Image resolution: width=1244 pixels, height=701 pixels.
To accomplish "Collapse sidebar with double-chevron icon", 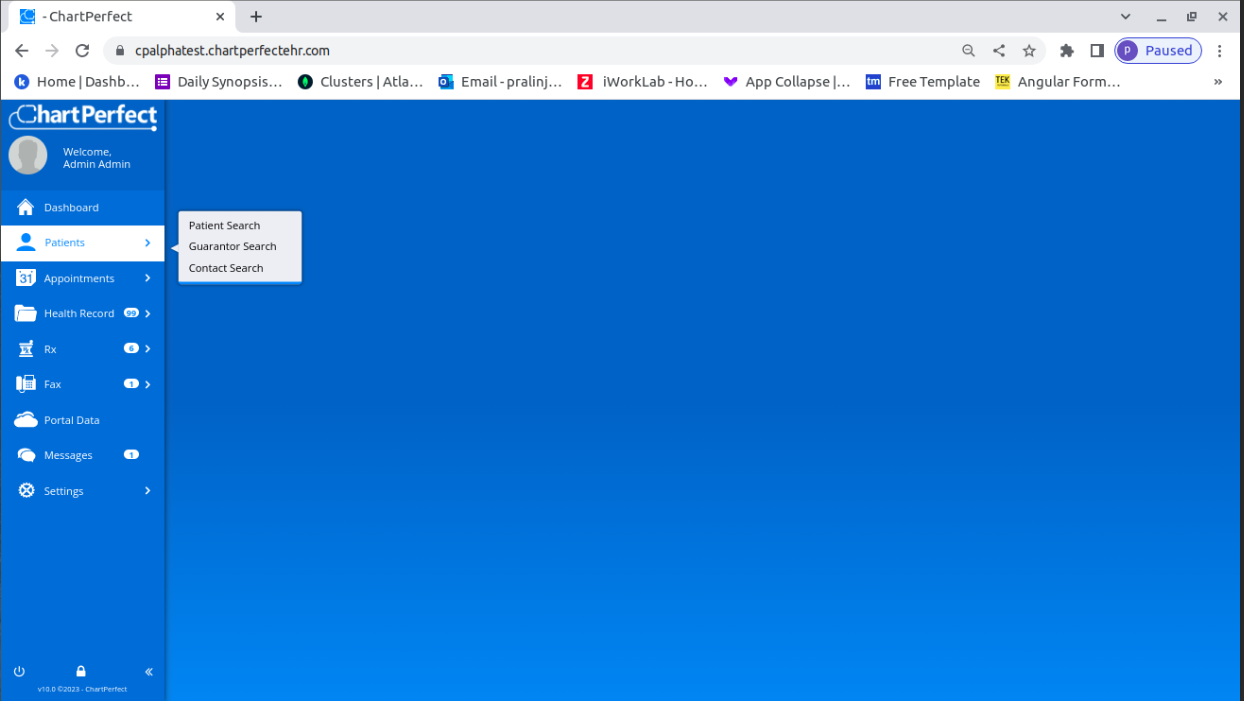I will [x=149, y=672].
